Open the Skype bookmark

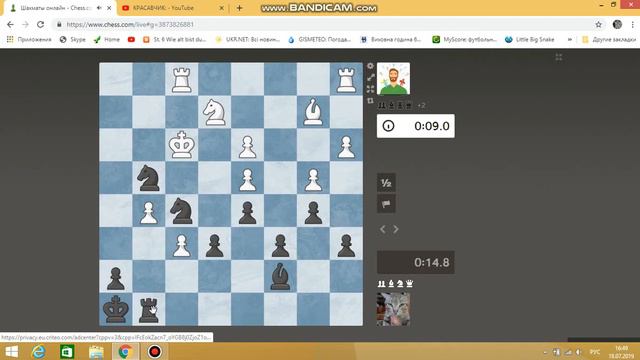coord(73,40)
